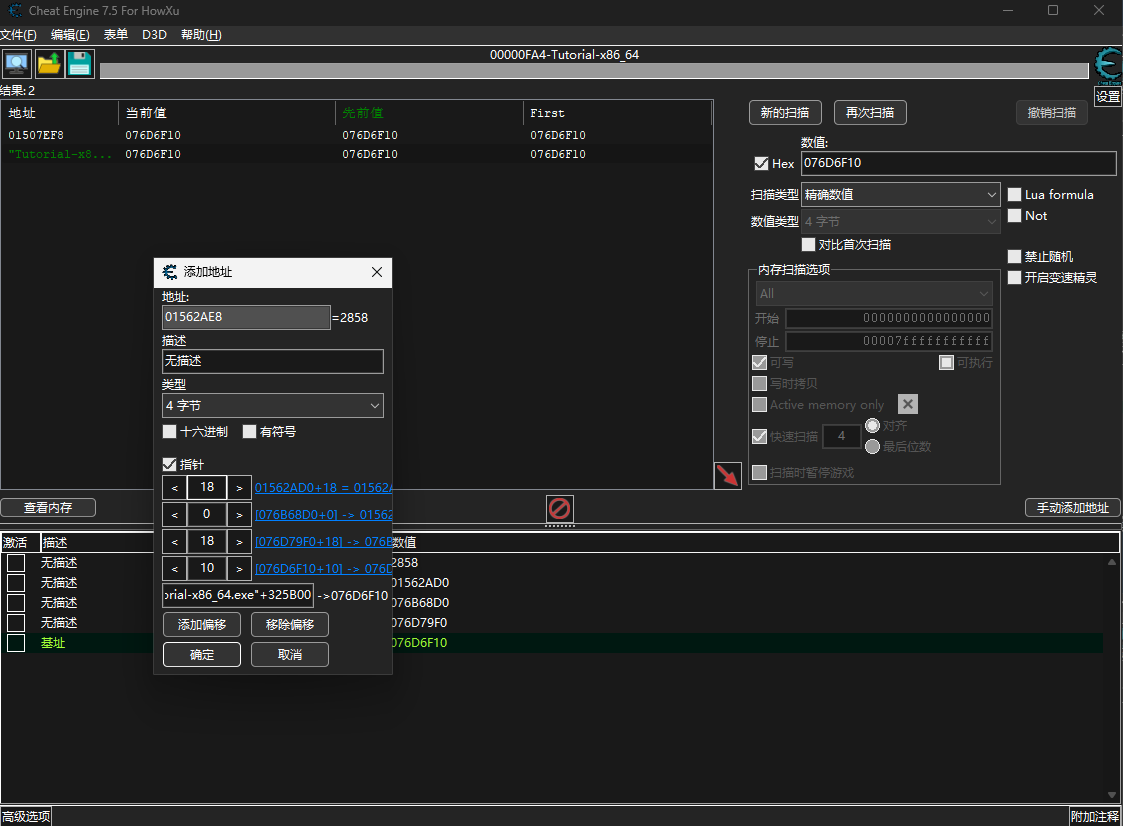1123x826 pixels.
Task: Open the 文件 menu
Action: (18, 35)
